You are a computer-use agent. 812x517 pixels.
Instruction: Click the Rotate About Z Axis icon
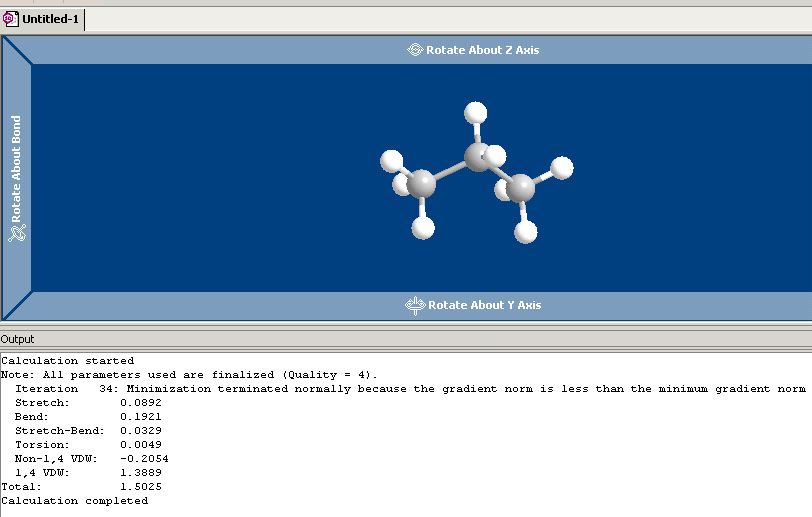415,50
